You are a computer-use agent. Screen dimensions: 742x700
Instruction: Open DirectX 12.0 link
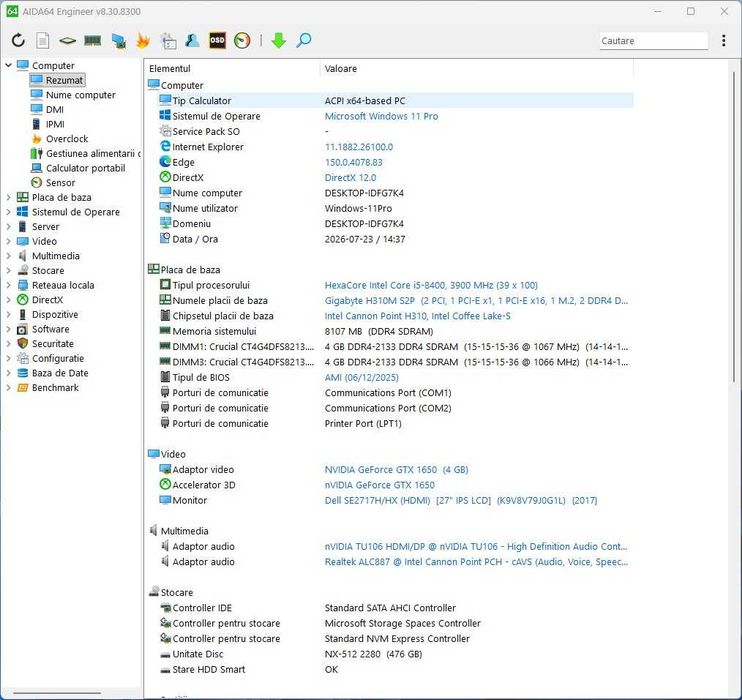click(x=350, y=177)
